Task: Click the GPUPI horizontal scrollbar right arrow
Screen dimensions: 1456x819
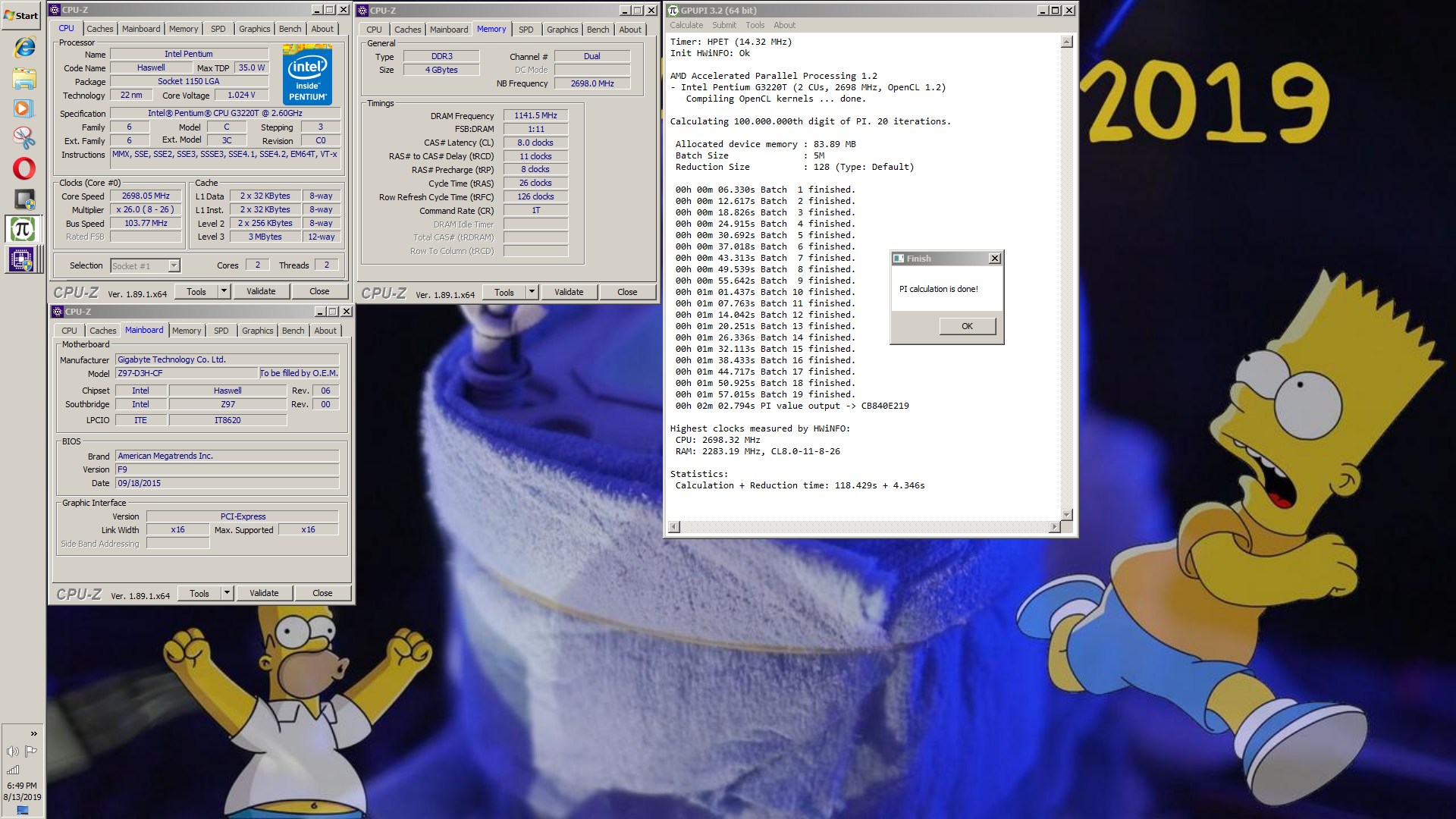Action: [1054, 527]
